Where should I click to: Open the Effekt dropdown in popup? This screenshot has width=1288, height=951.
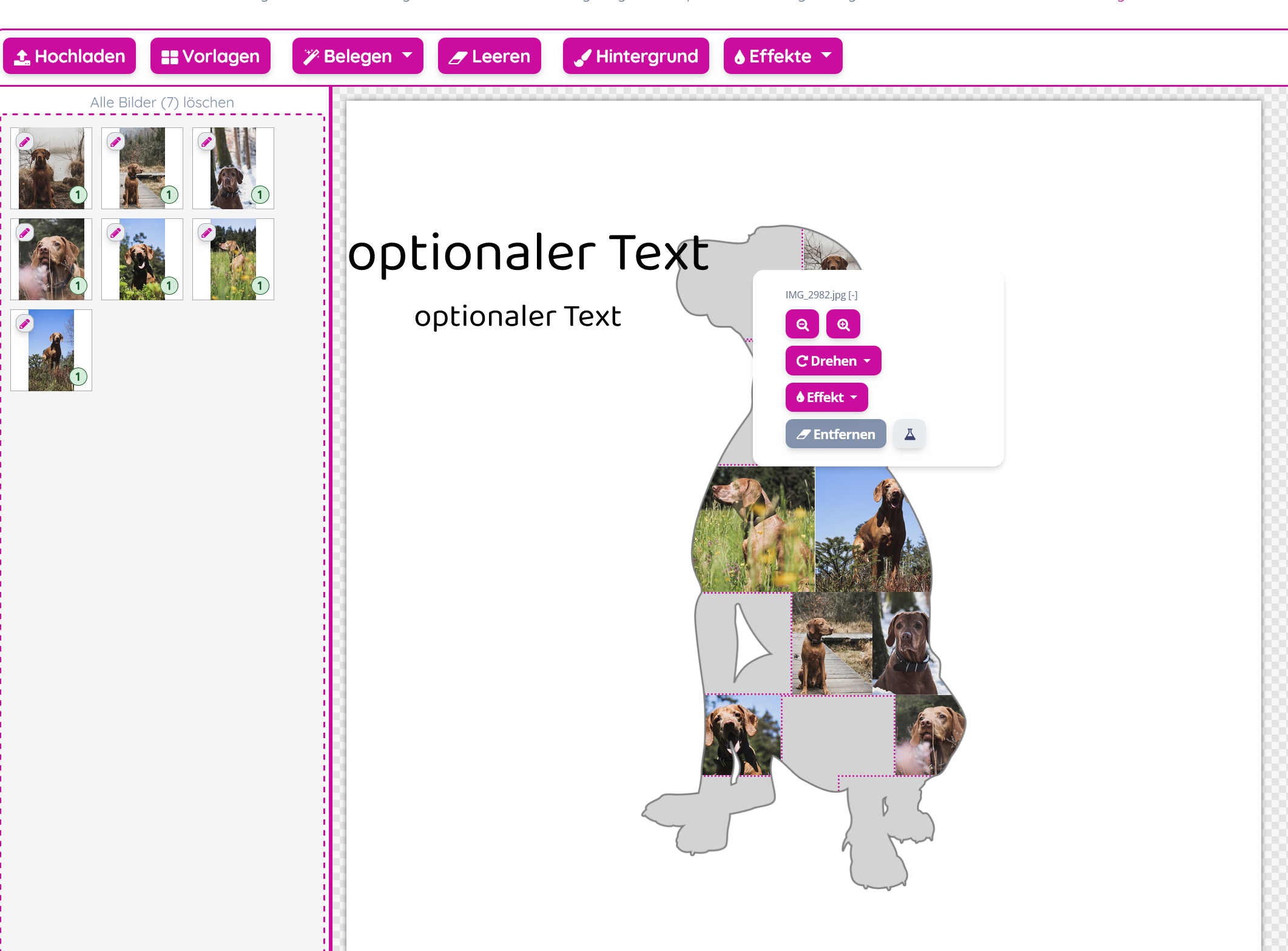click(826, 397)
